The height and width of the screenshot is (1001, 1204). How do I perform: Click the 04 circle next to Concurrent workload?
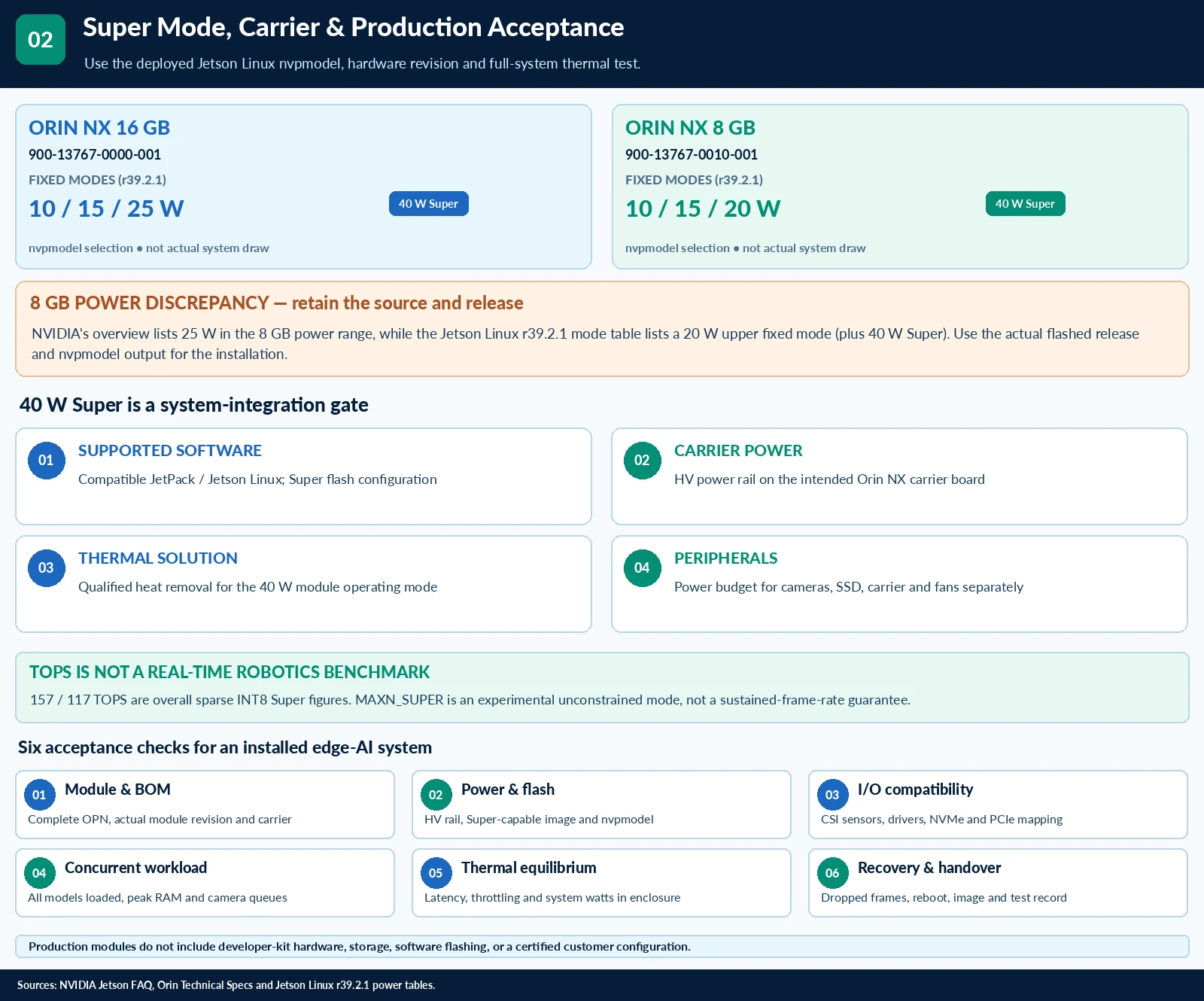39,873
